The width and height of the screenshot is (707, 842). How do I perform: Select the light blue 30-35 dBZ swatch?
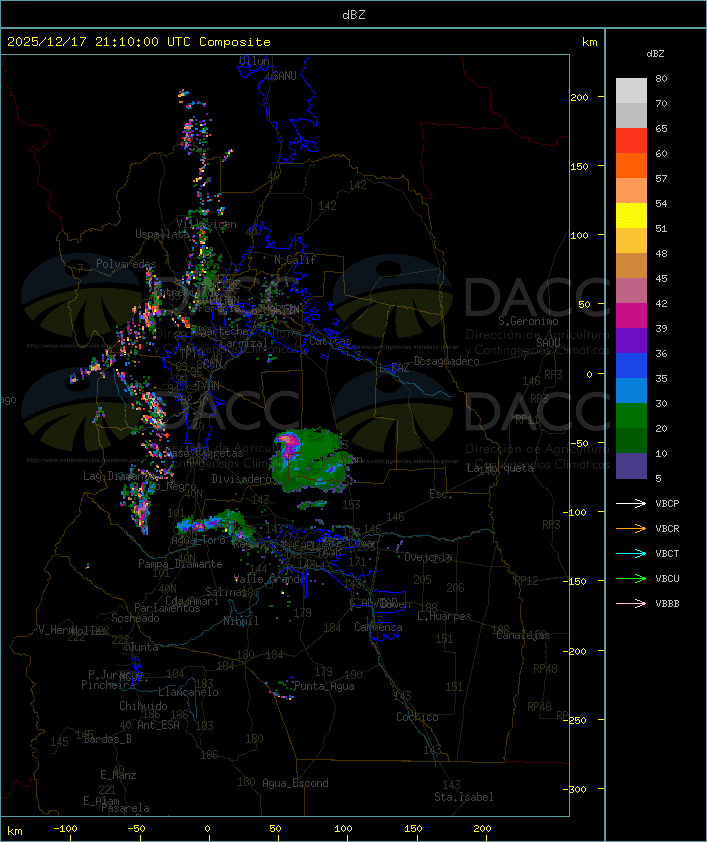(631, 391)
